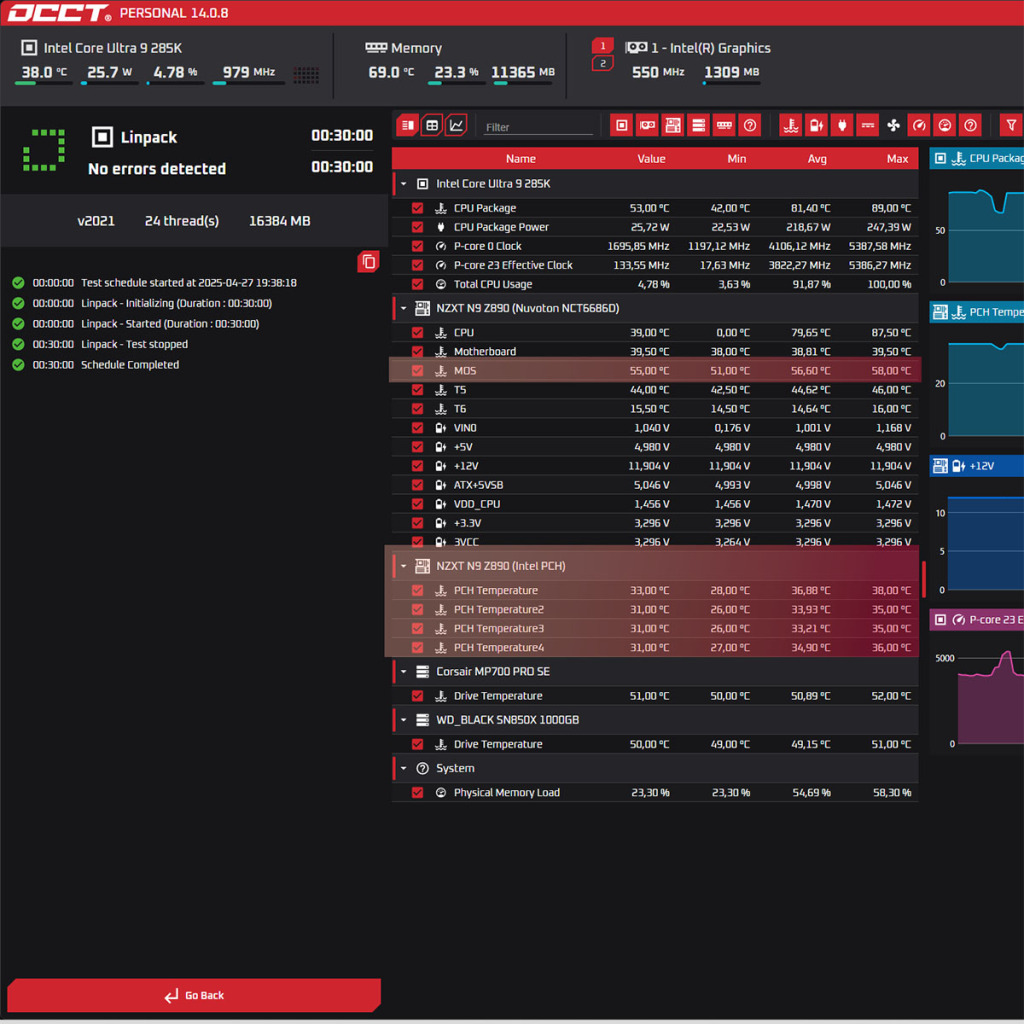
Task: Click the GPU memory 1309 MB bar
Action: tap(731, 83)
